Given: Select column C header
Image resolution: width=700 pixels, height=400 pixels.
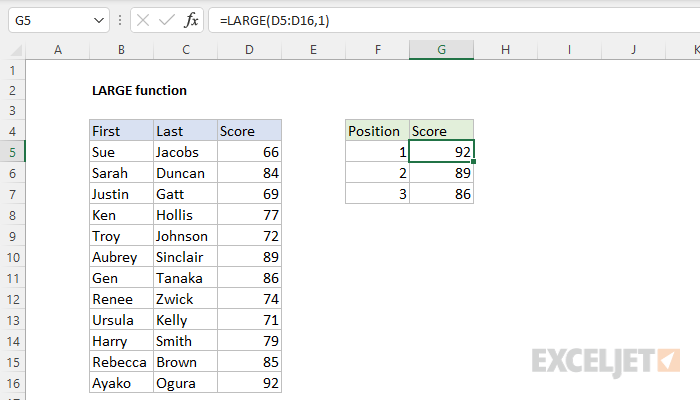Looking at the screenshot, I should (x=186, y=50).
